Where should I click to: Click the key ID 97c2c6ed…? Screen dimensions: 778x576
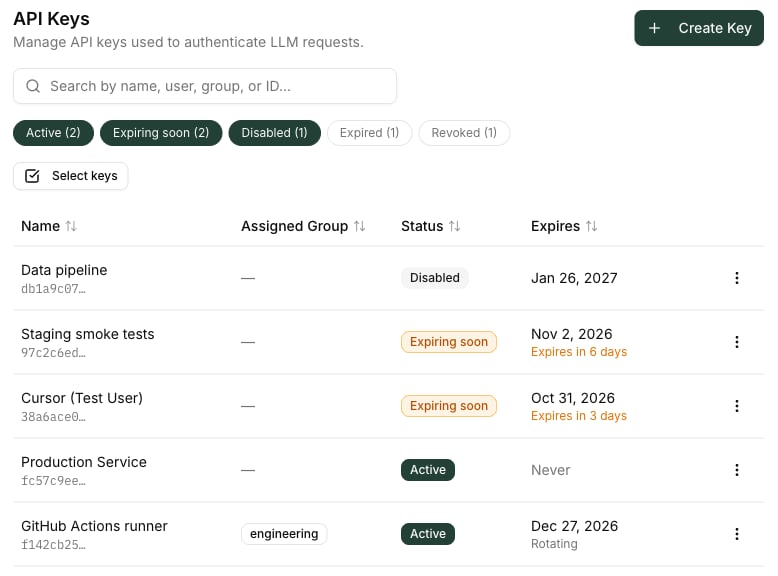click(x=53, y=353)
